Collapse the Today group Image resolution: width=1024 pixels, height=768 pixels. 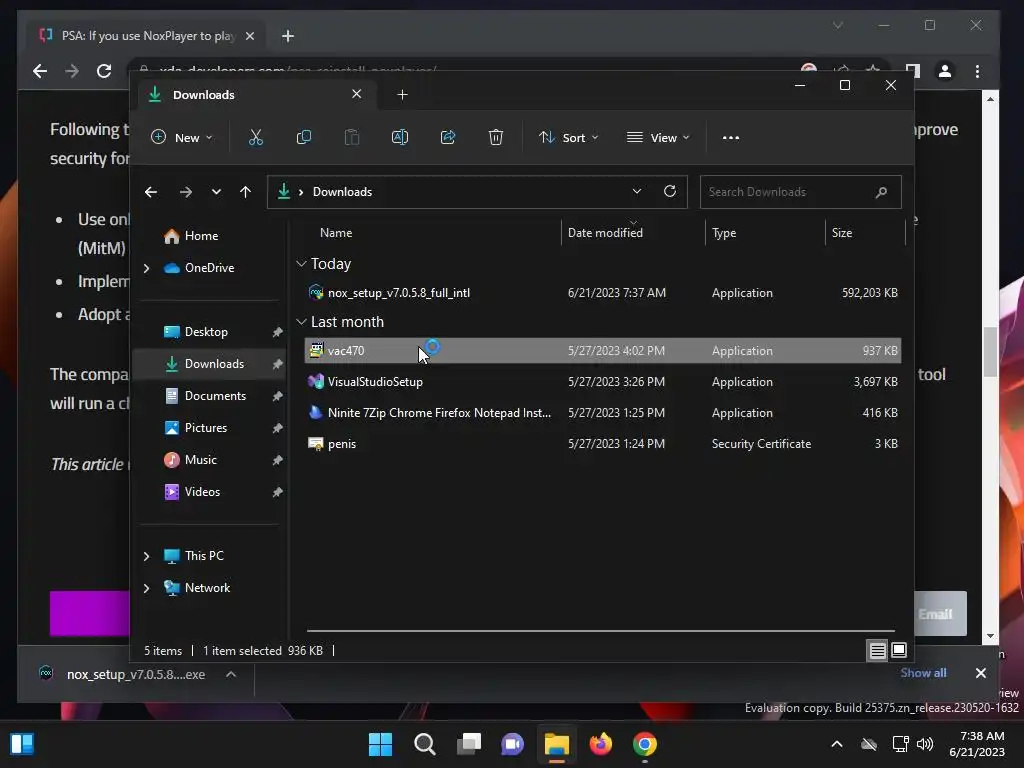[301, 264]
